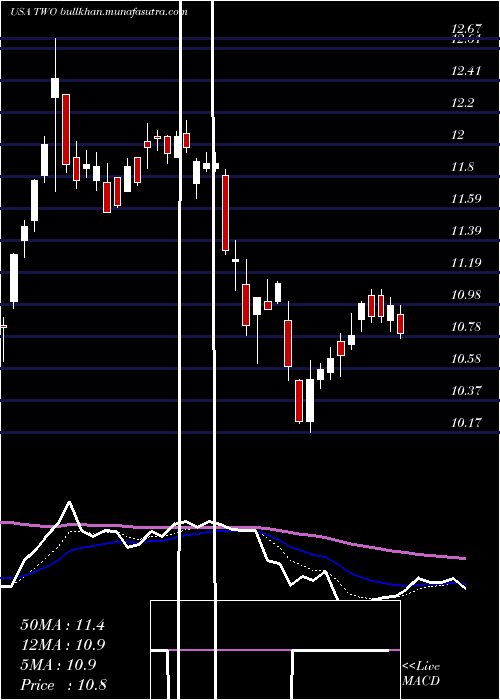Click the 12.67 price axis label

coord(467,29)
